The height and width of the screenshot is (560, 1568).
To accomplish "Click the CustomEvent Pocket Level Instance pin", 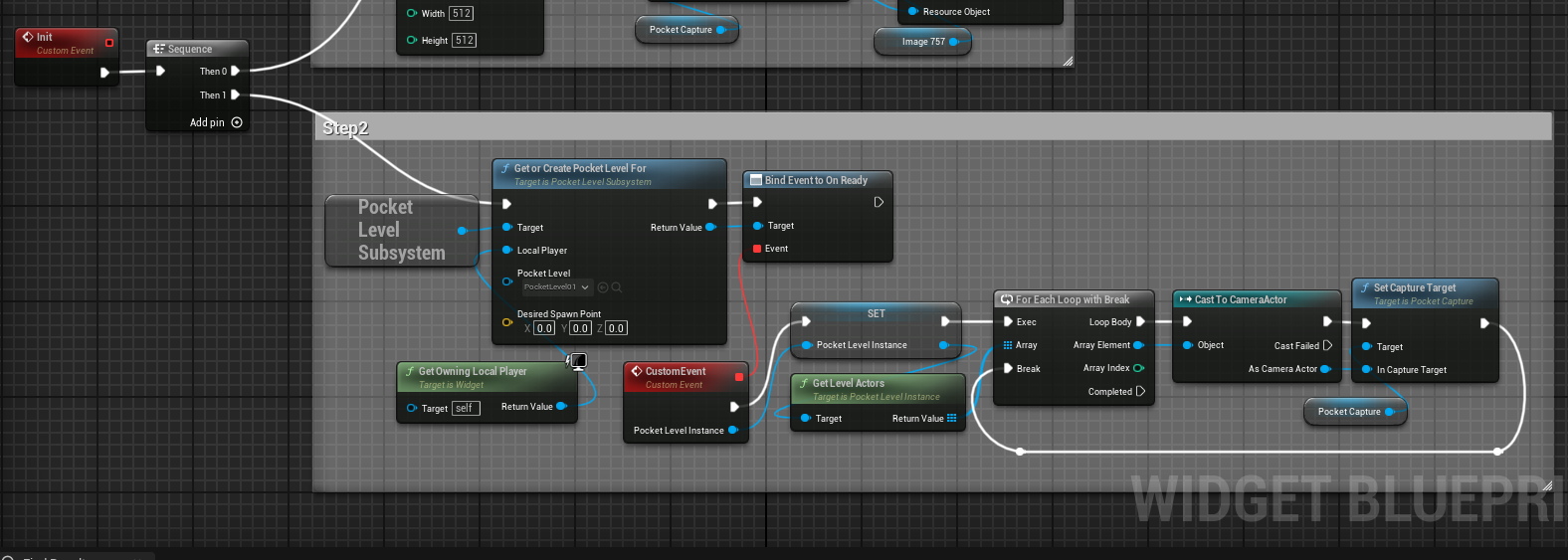I will (x=733, y=430).
